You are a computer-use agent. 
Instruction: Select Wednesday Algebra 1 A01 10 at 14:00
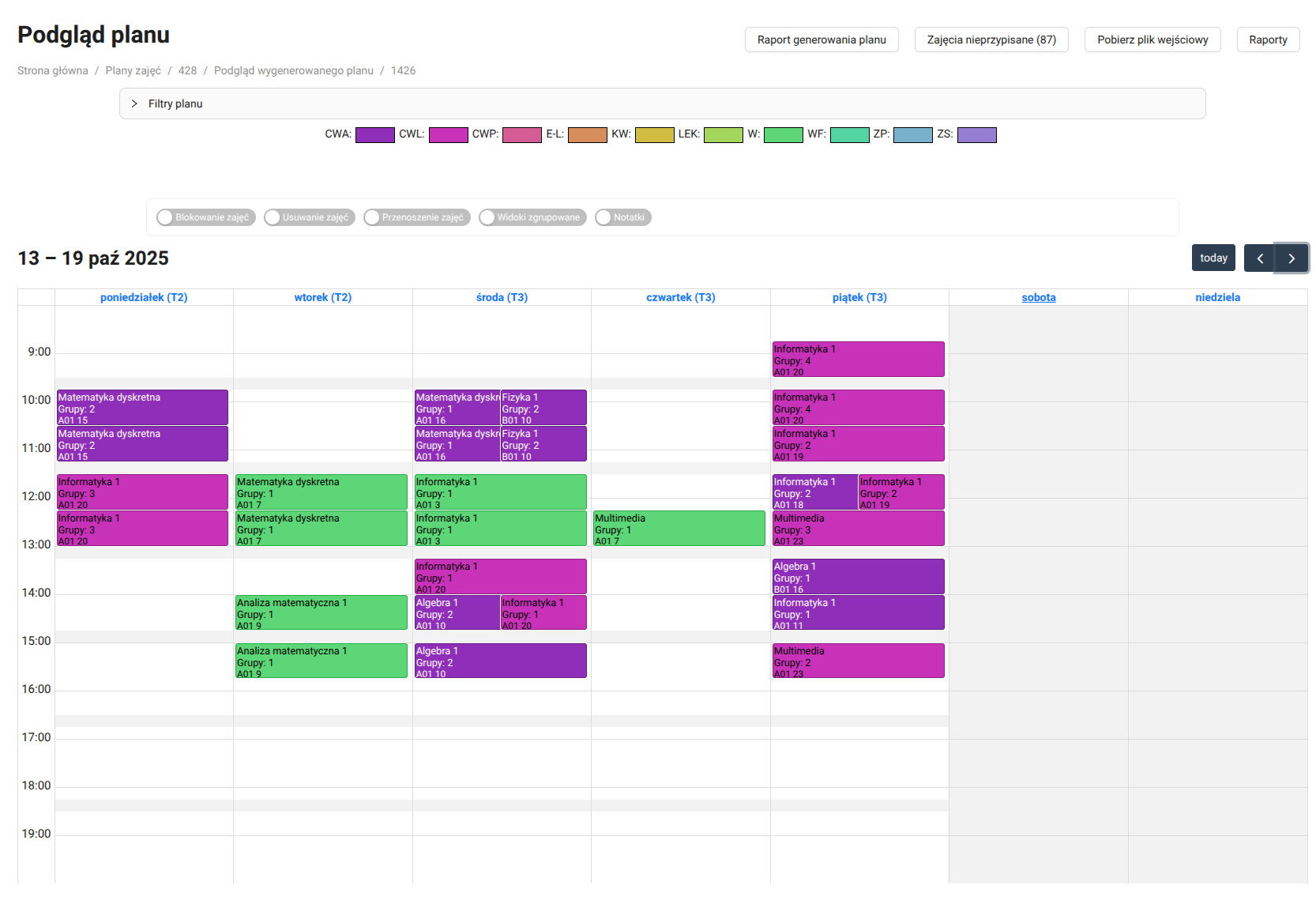pos(457,612)
